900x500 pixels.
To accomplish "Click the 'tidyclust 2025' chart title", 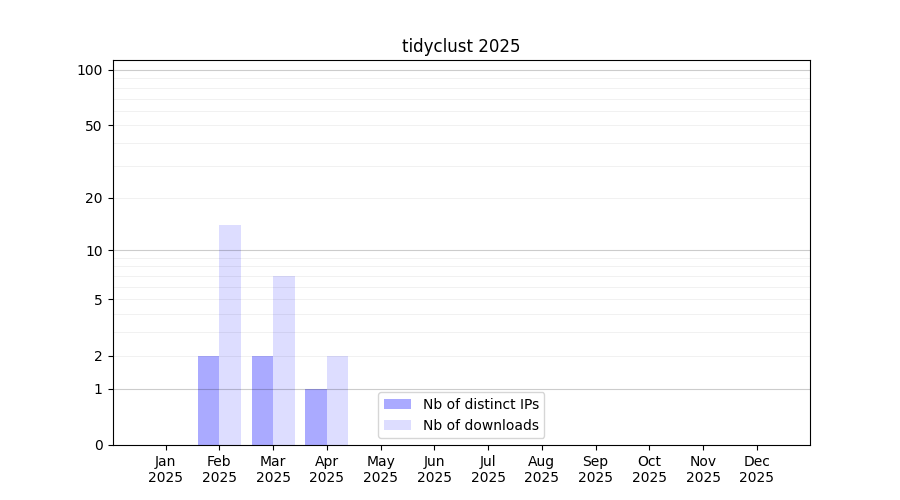I will pyautogui.click(x=461, y=46).
